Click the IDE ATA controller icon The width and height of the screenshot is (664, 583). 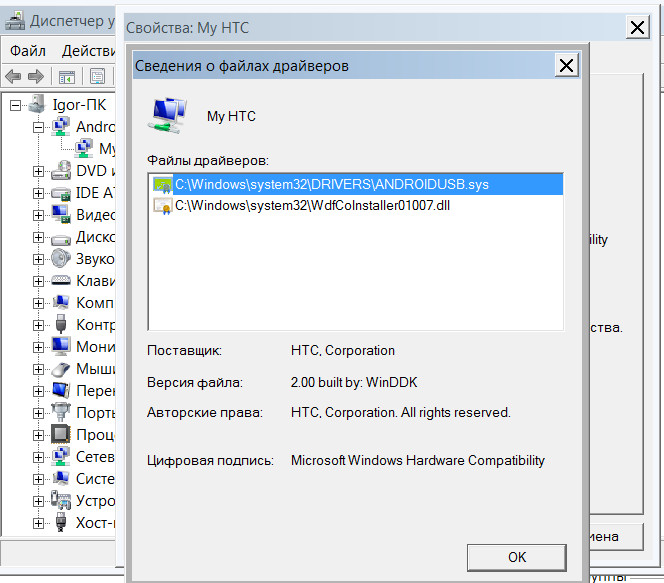61,193
